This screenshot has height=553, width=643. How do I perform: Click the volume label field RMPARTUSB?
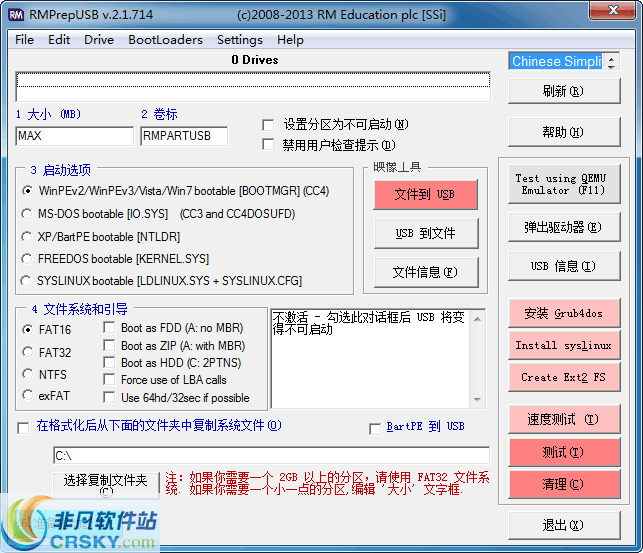point(184,136)
